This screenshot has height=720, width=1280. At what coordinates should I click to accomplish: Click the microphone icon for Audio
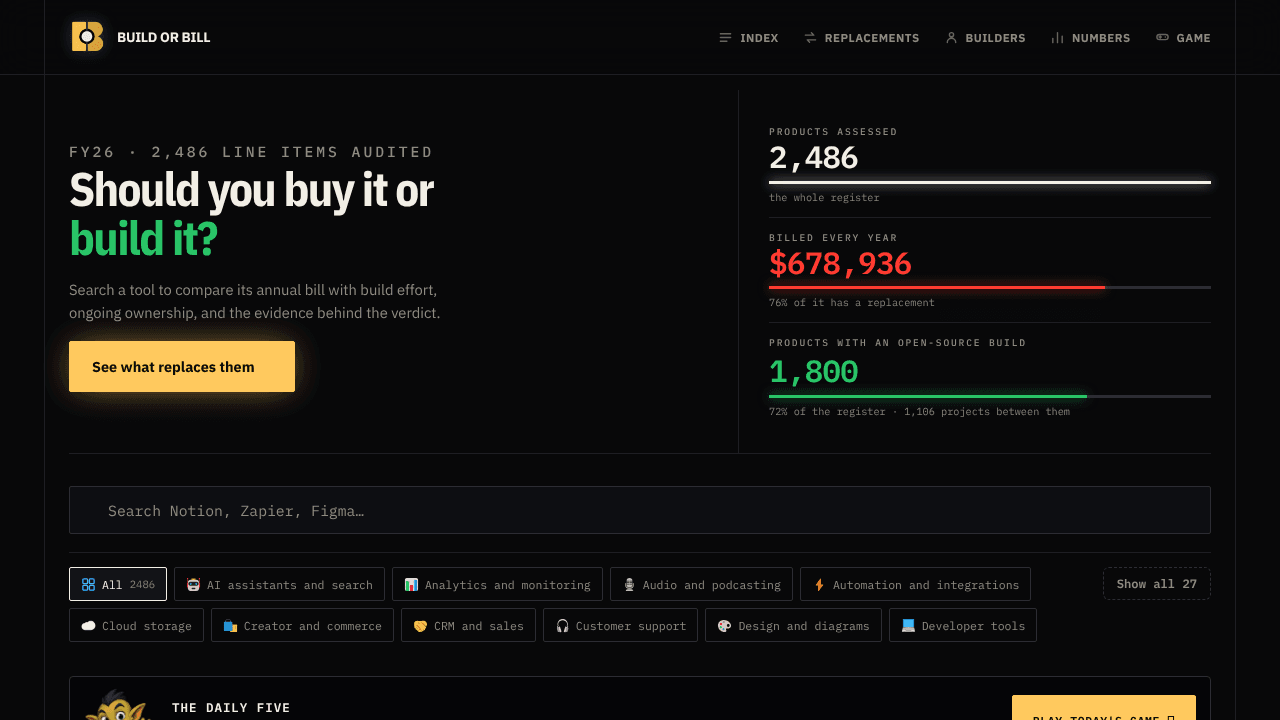pos(629,584)
